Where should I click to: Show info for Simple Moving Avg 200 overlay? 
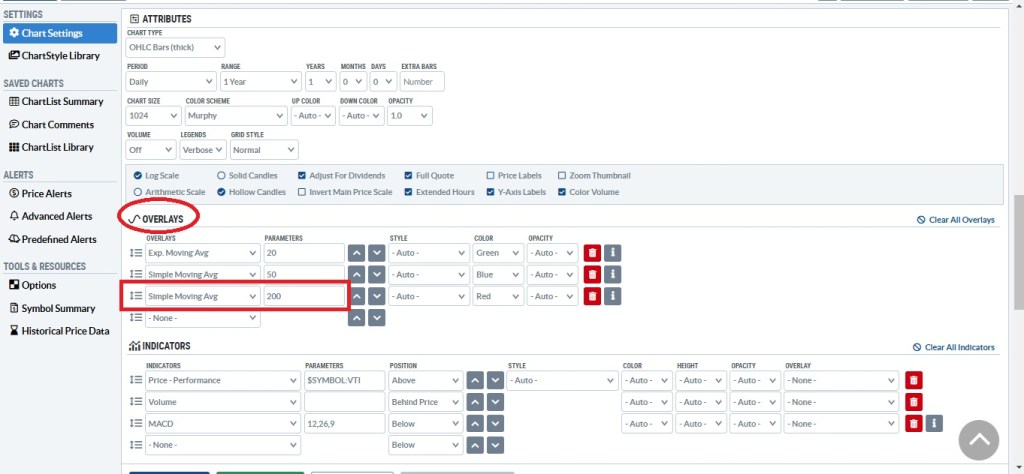coord(613,296)
